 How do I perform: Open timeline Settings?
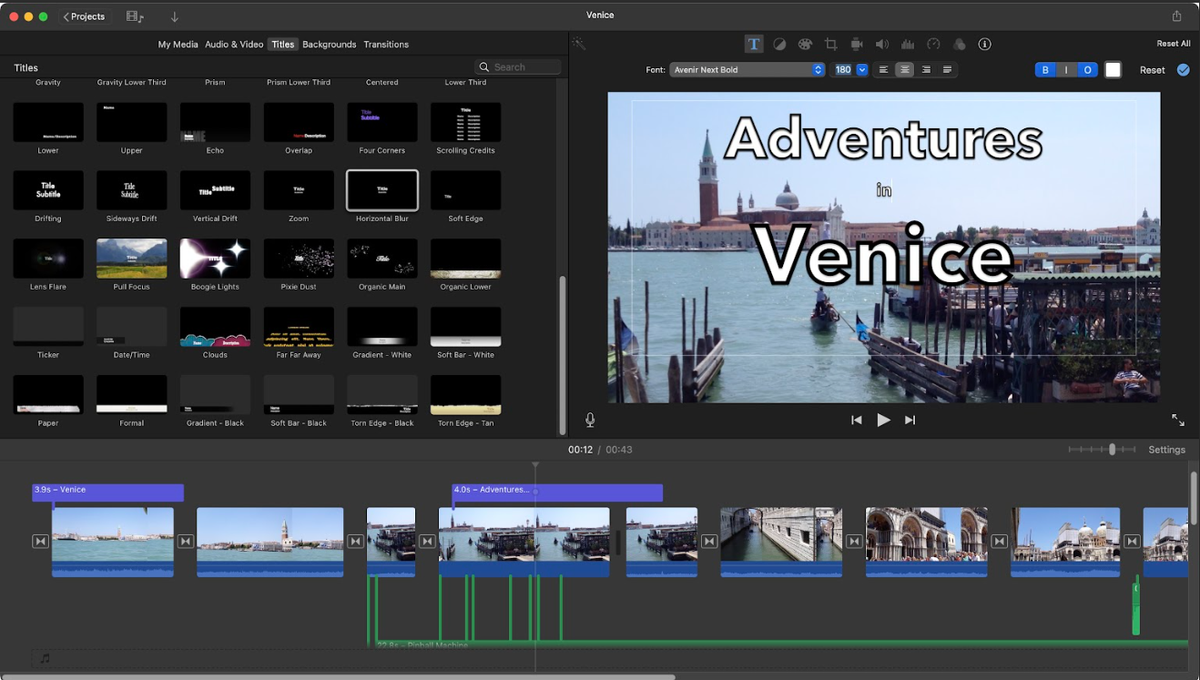pos(1166,449)
